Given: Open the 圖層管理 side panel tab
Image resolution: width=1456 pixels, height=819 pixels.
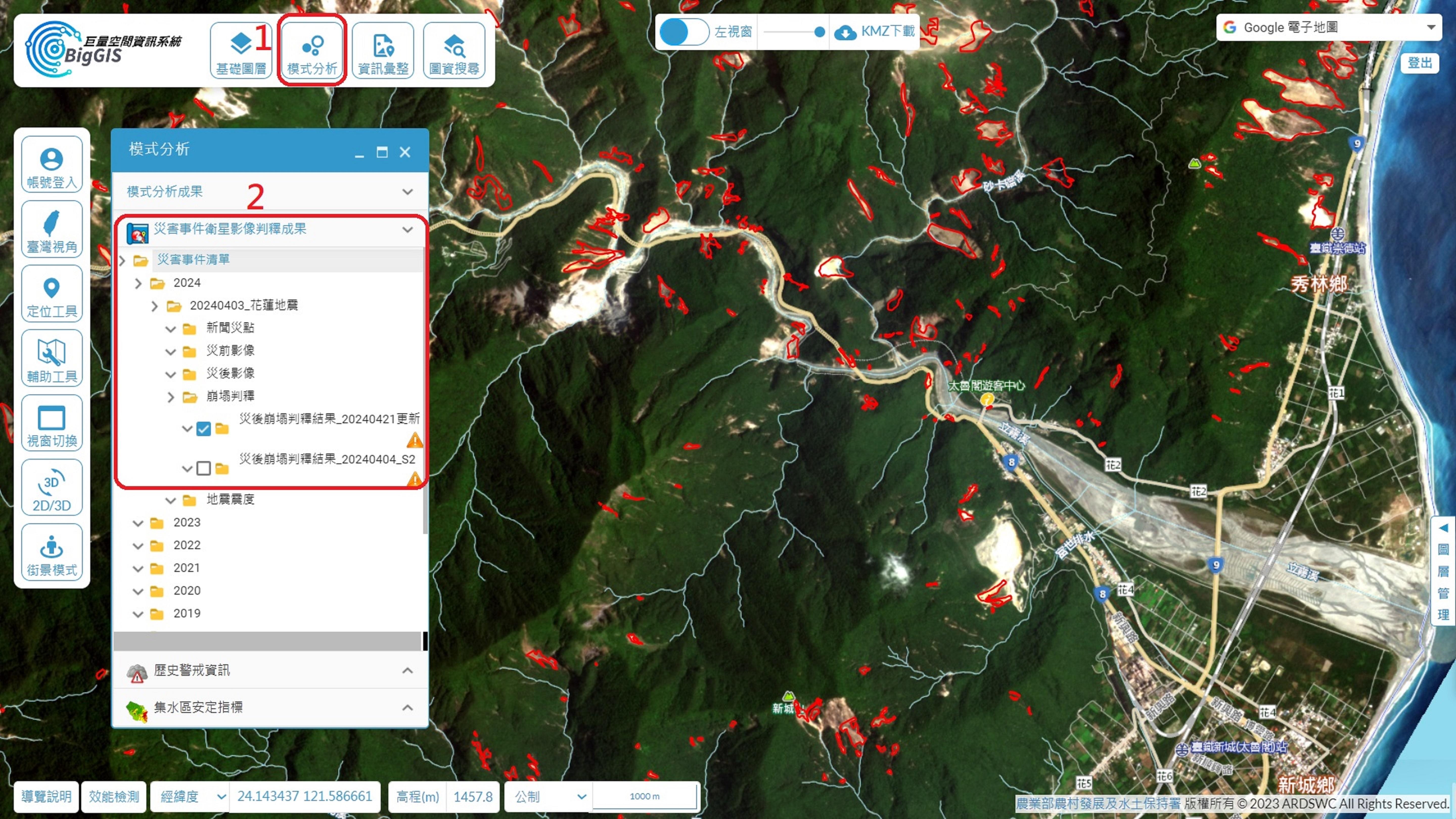Looking at the screenshot, I should tap(1443, 571).
